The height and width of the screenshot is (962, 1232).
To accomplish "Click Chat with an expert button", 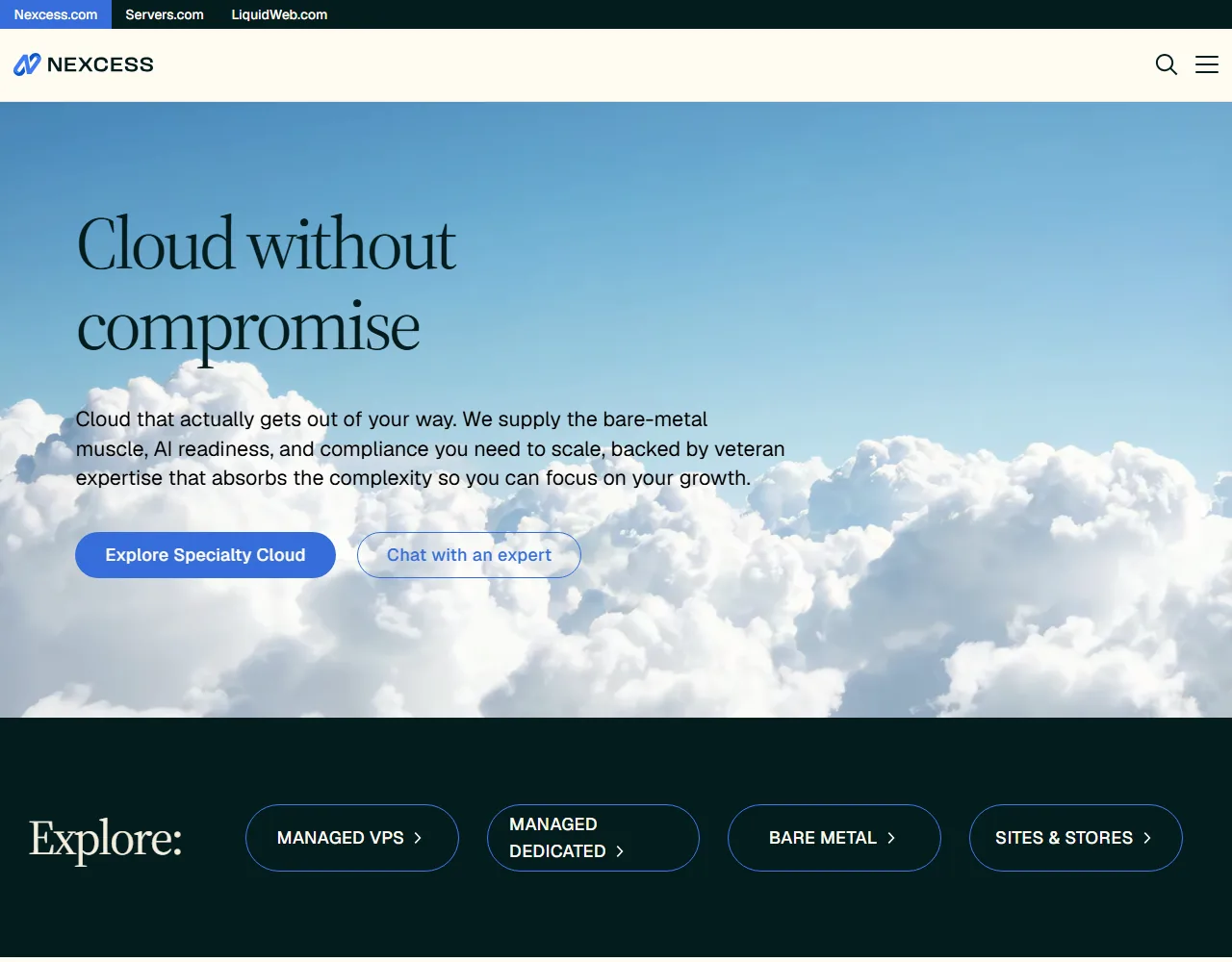I will click(469, 555).
